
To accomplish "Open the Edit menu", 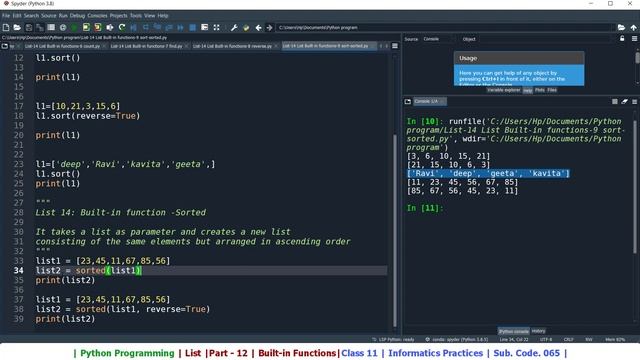I will [x=17, y=16].
